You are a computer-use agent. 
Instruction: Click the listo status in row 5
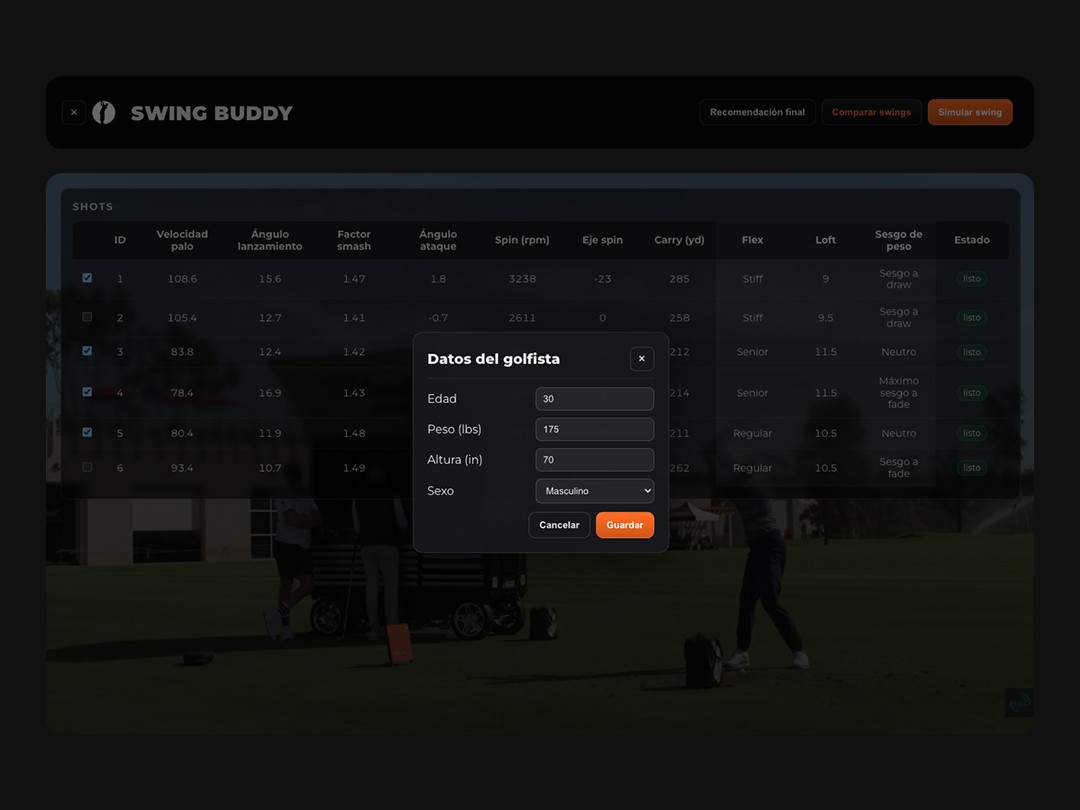pyautogui.click(x=972, y=433)
